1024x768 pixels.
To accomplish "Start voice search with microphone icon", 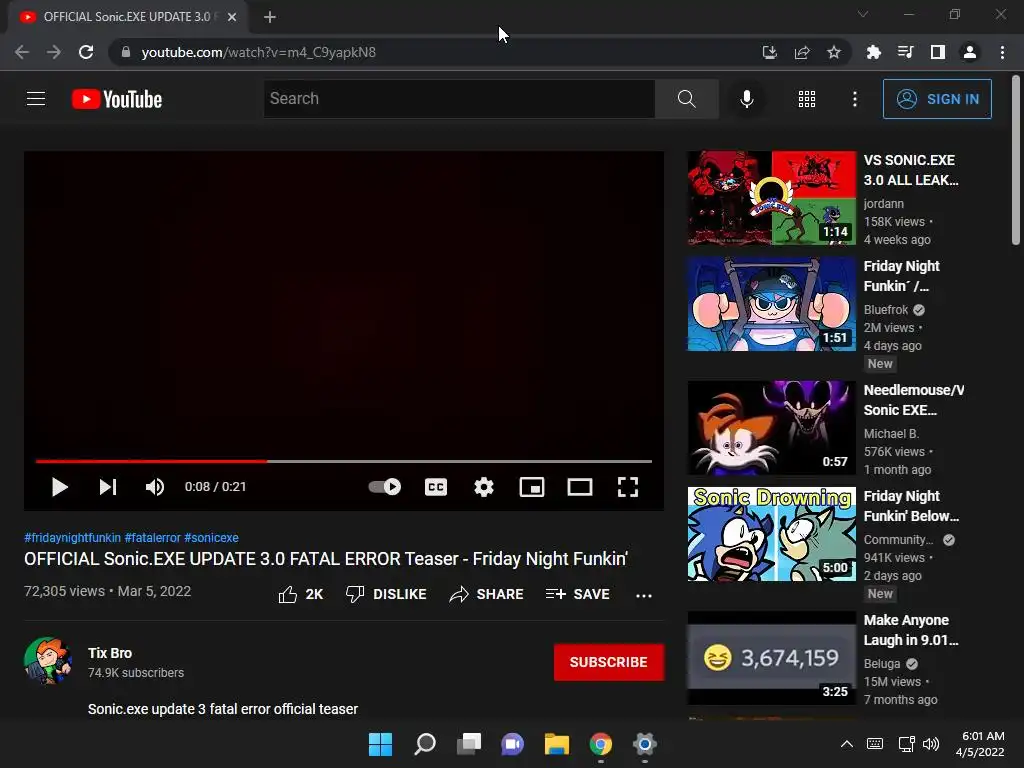I will [x=746, y=99].
